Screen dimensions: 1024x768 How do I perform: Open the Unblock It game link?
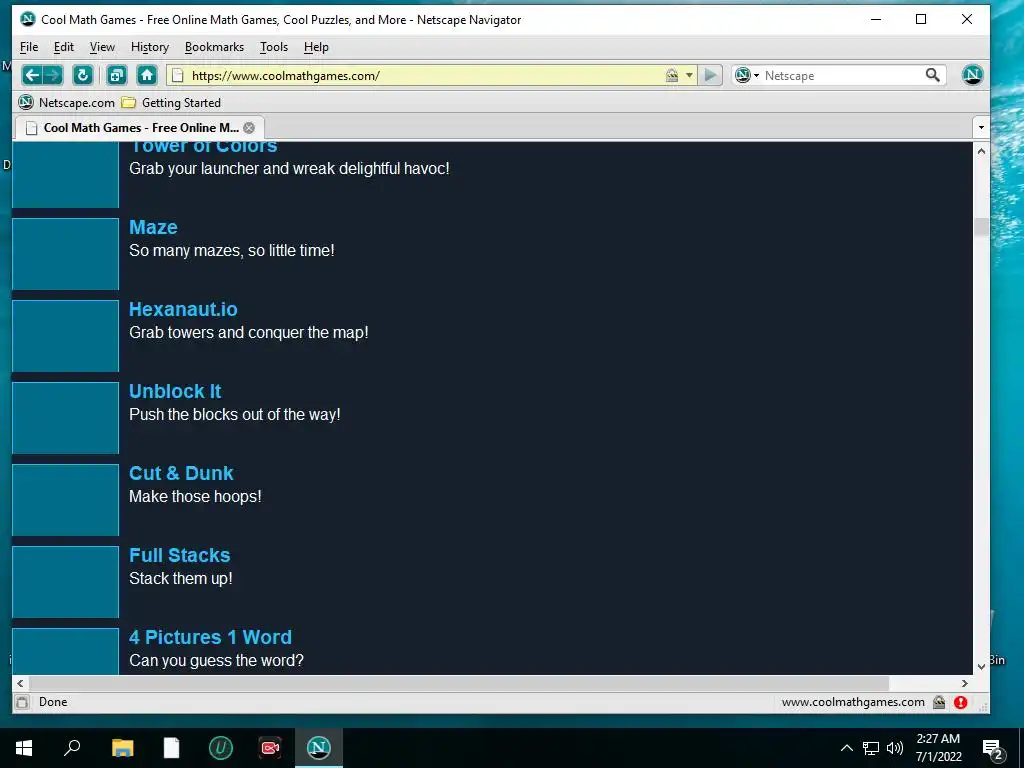(175, 391)
